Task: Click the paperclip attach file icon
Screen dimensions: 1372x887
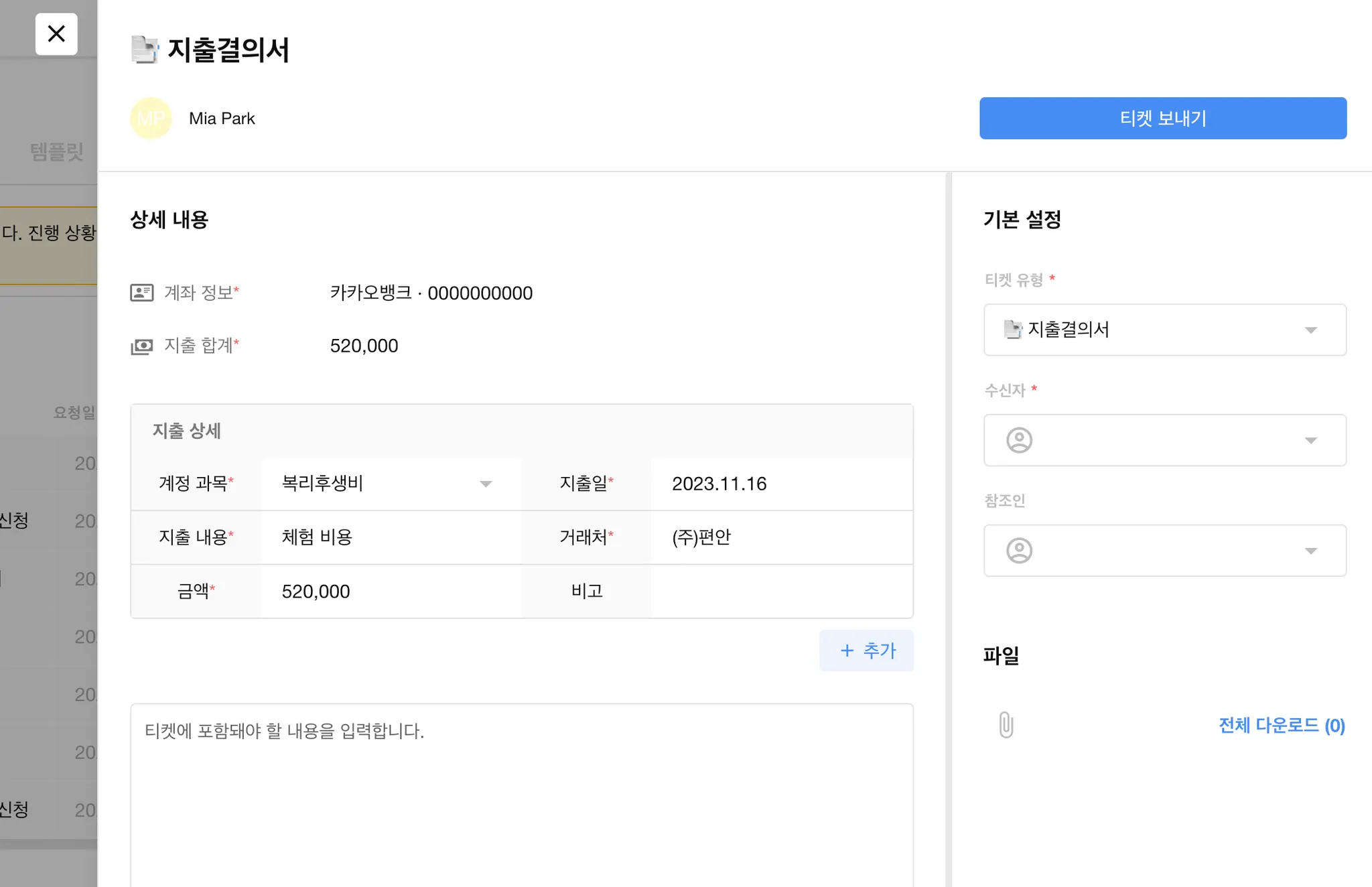Action: (x=1006, y=725)
